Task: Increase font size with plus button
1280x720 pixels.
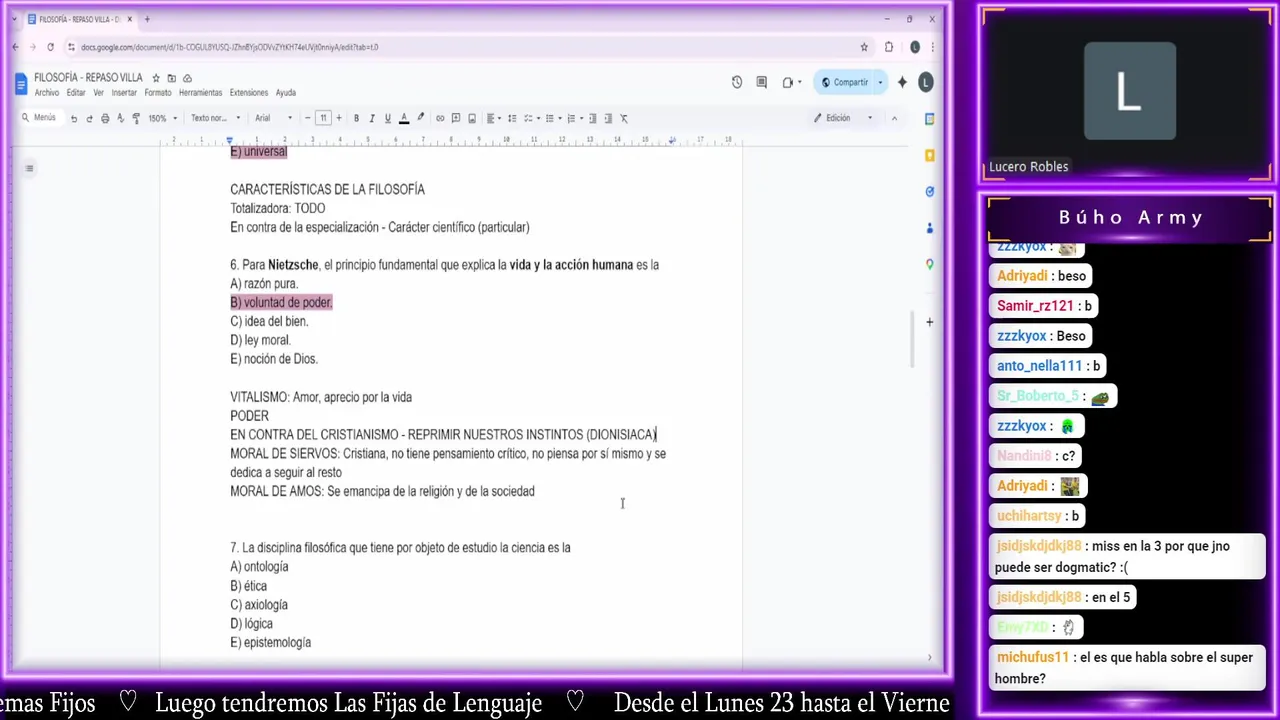Action: (x=339, y=118)
